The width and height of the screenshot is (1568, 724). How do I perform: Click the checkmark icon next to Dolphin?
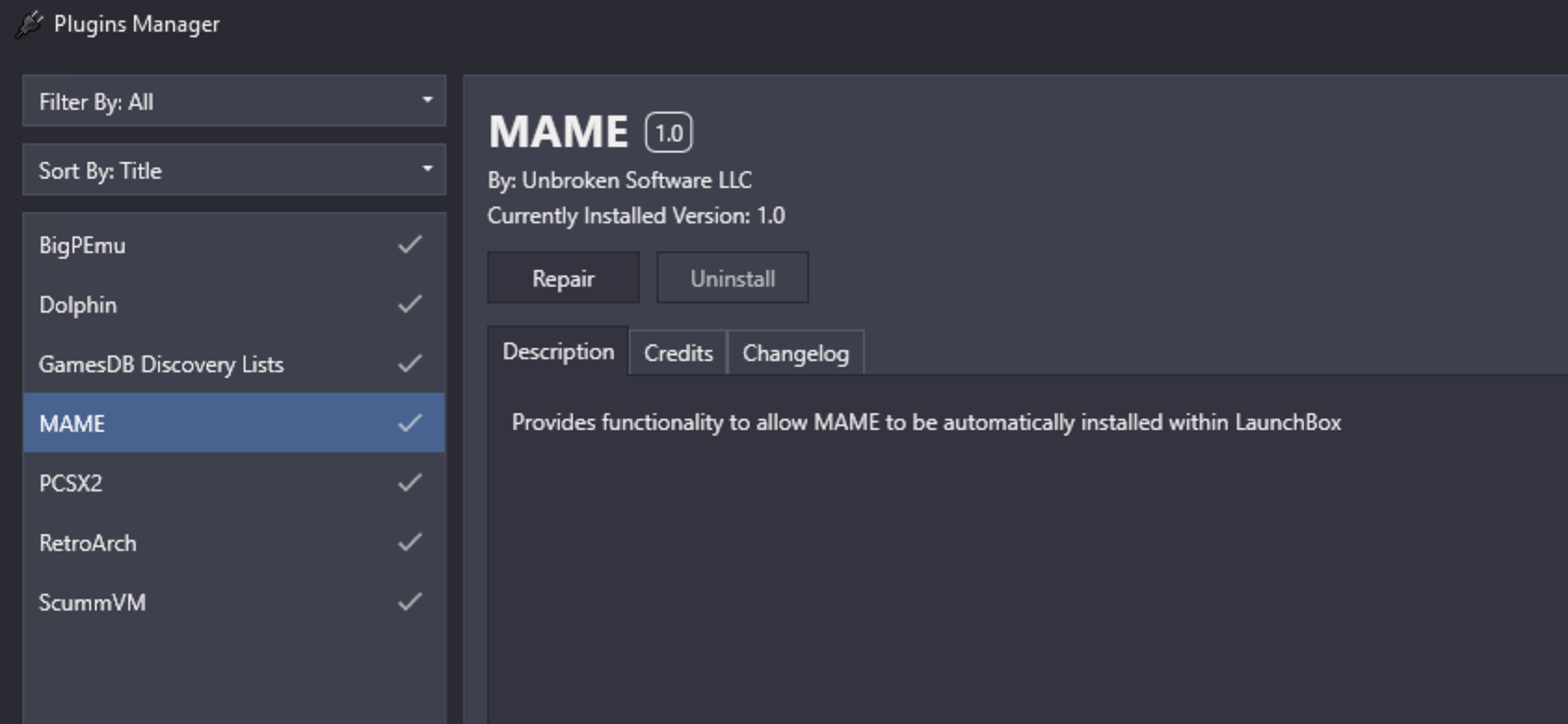[x=410, y=304]
